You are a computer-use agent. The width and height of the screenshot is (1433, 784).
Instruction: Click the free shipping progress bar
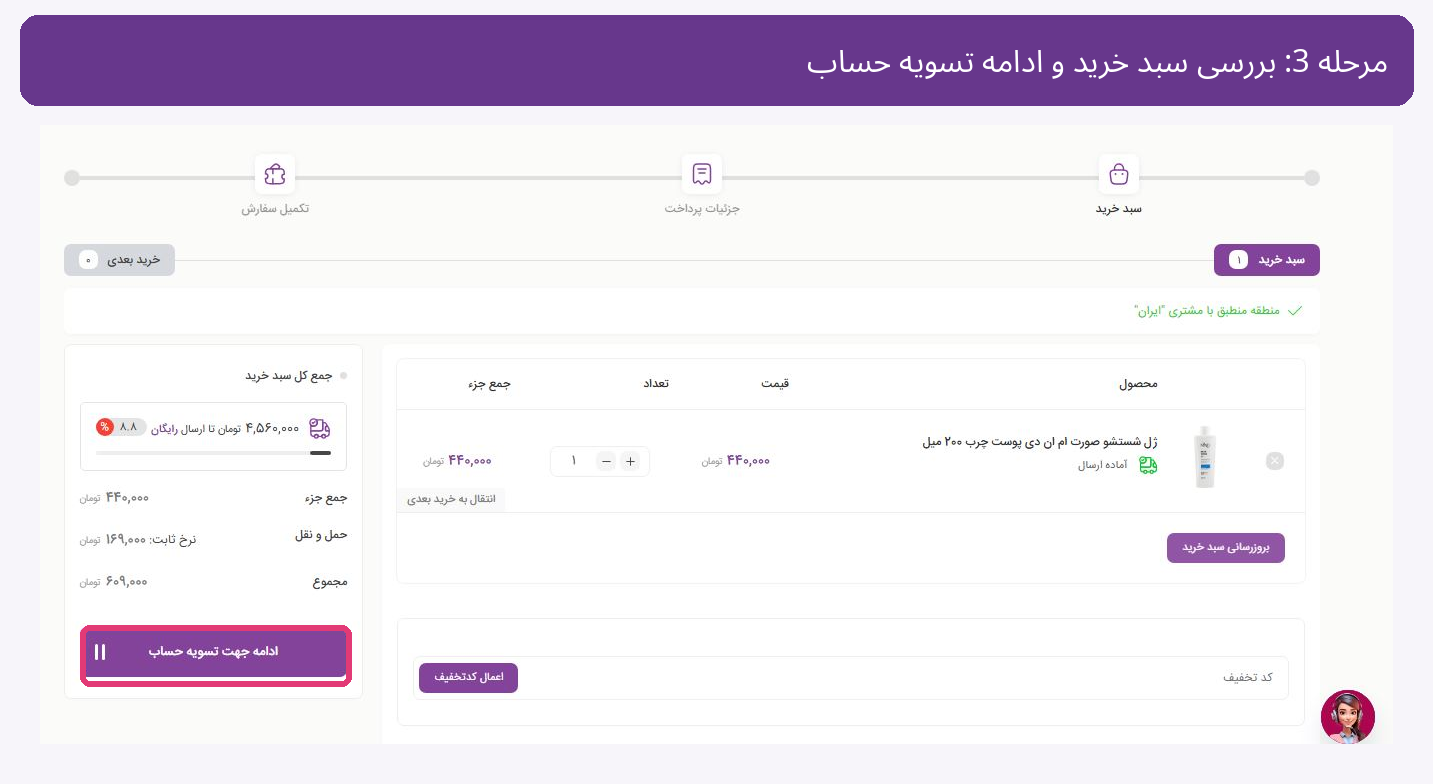(213, 453)
